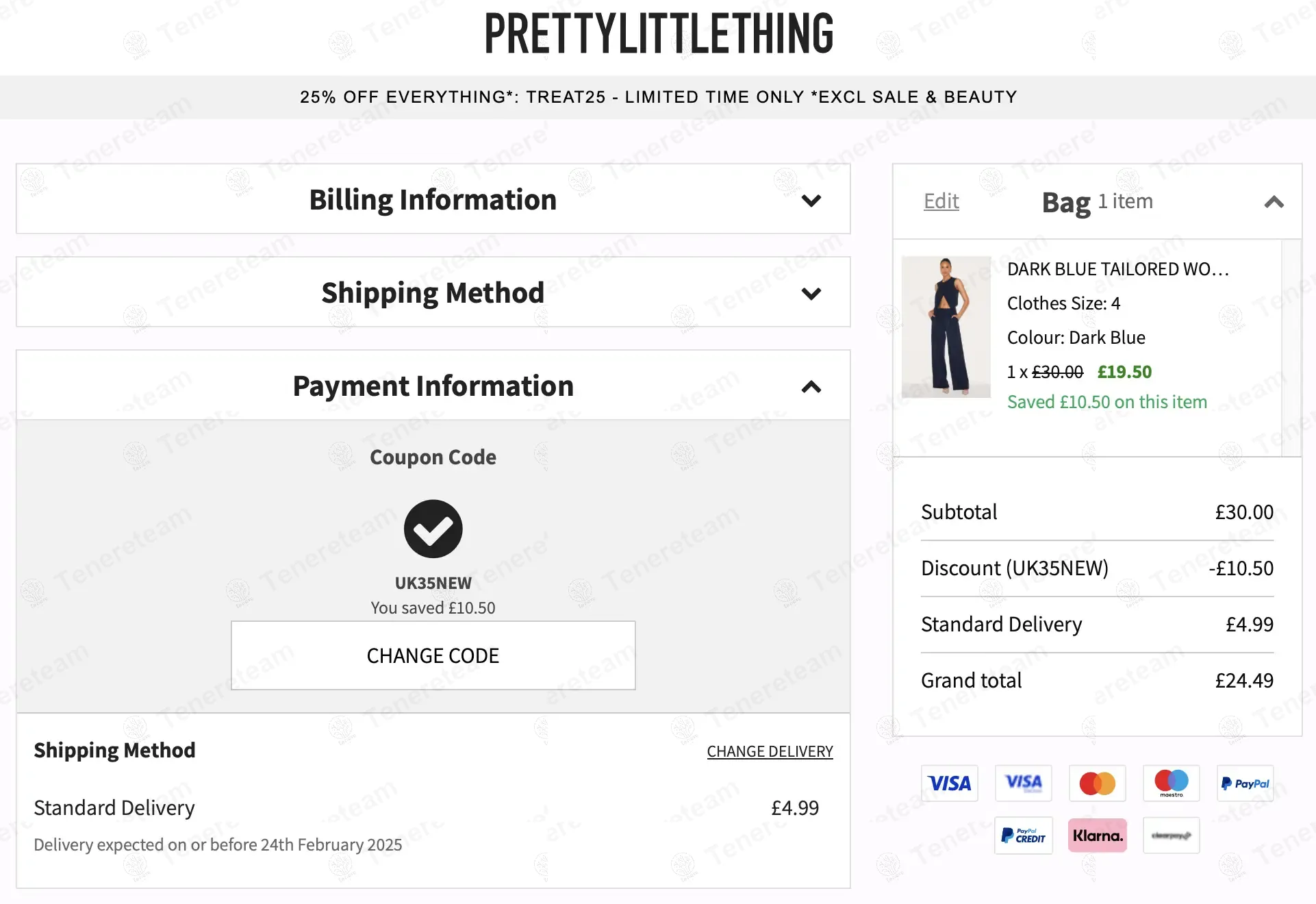Click the CHANGE CODE button

click(x=433, y=655)
